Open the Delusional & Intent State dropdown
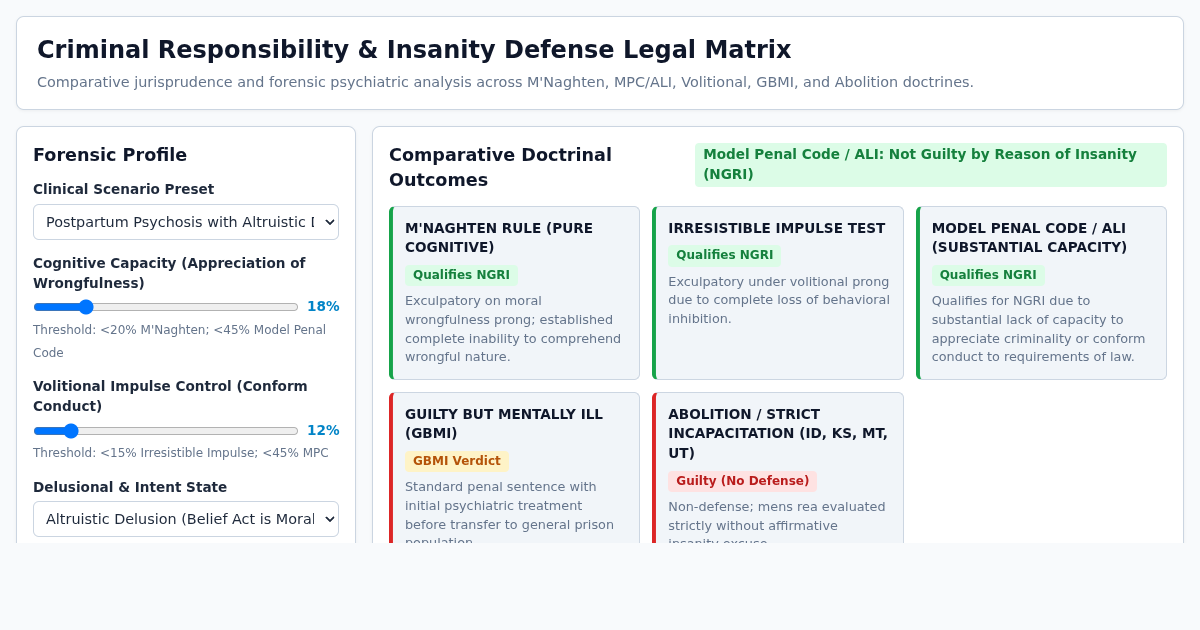This screenshot has width=1200, height=630. tap(186, 519)
